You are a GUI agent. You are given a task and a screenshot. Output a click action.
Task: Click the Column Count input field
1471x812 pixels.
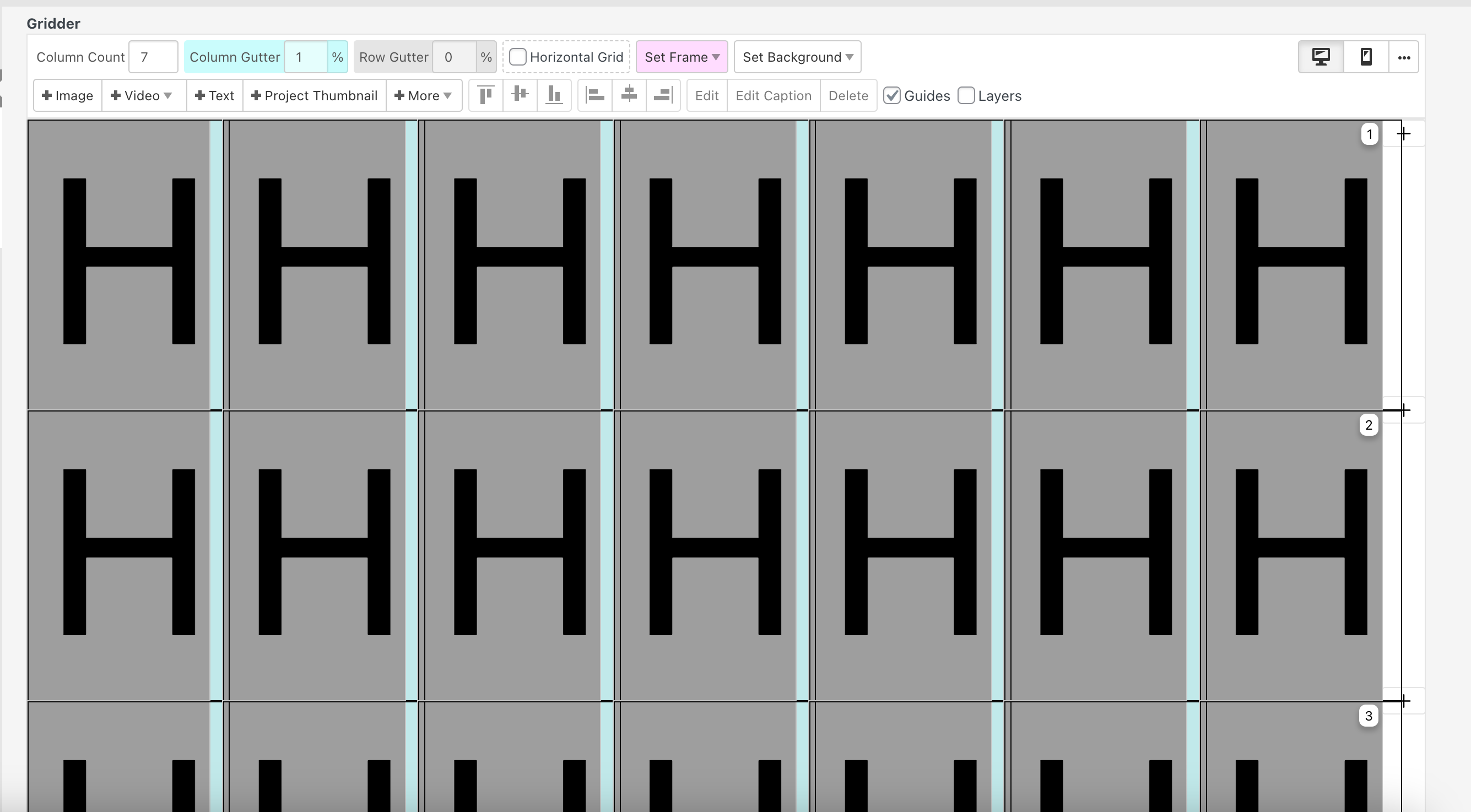point(153,57)
